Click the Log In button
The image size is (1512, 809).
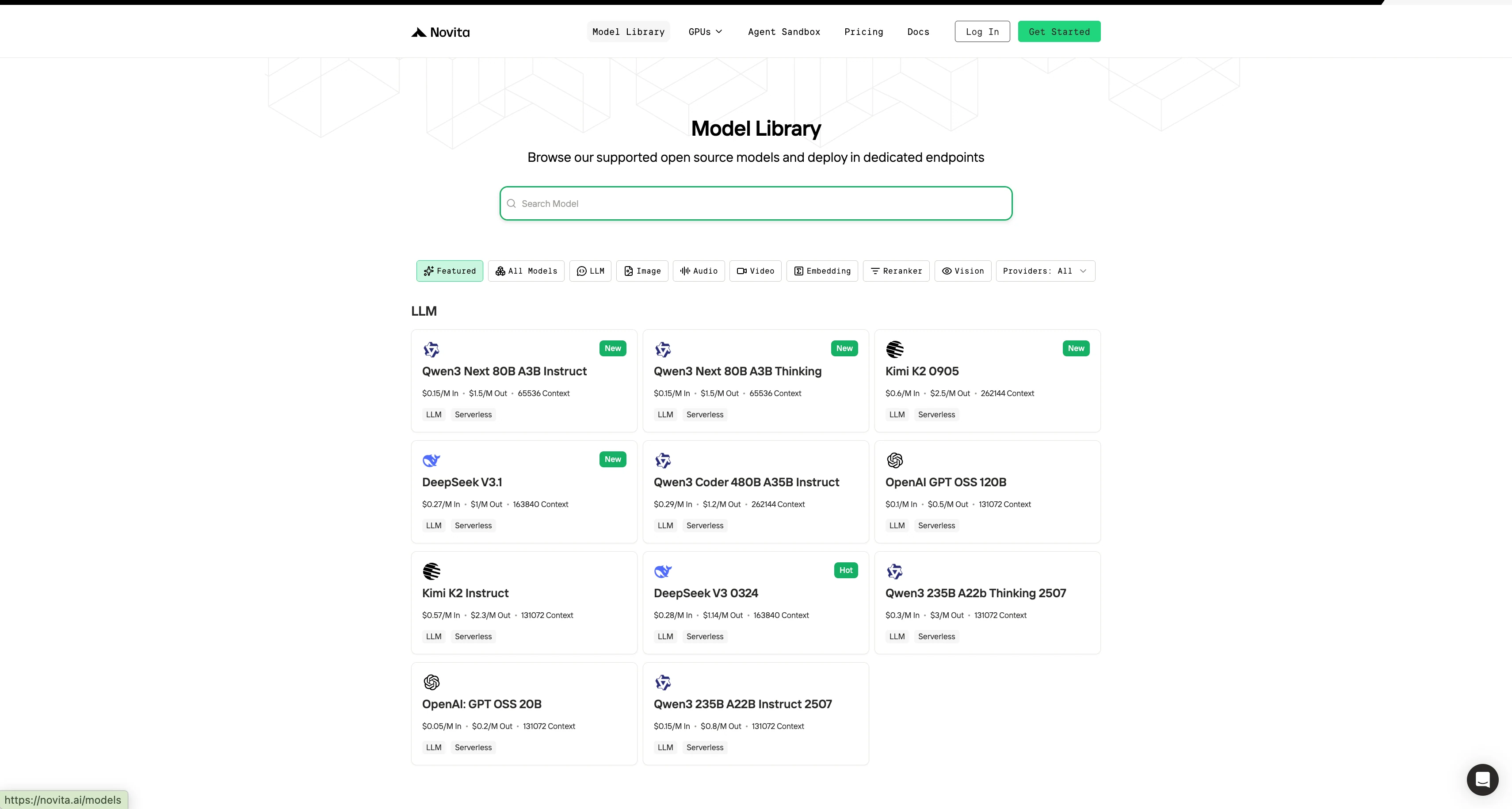tap(982, 32)
